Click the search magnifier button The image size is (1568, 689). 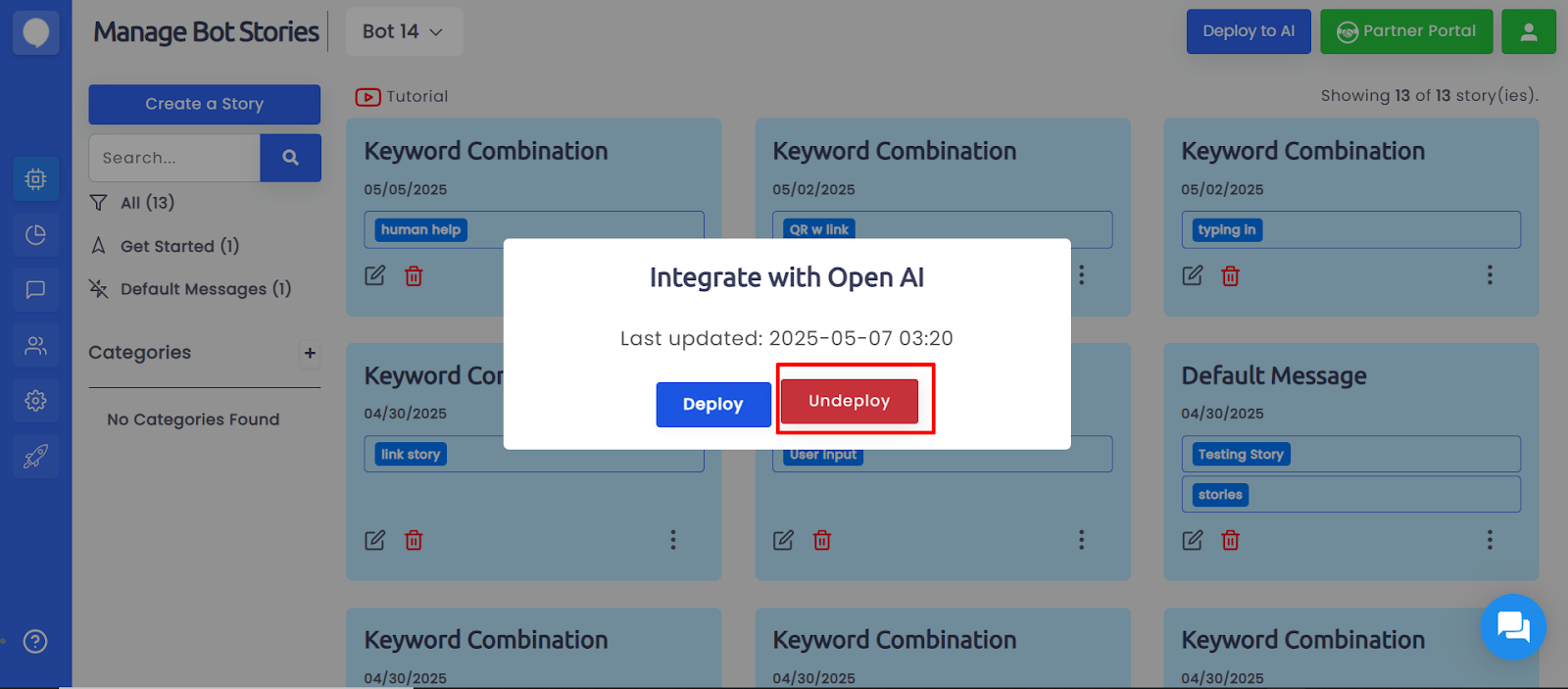coord(290,158)
